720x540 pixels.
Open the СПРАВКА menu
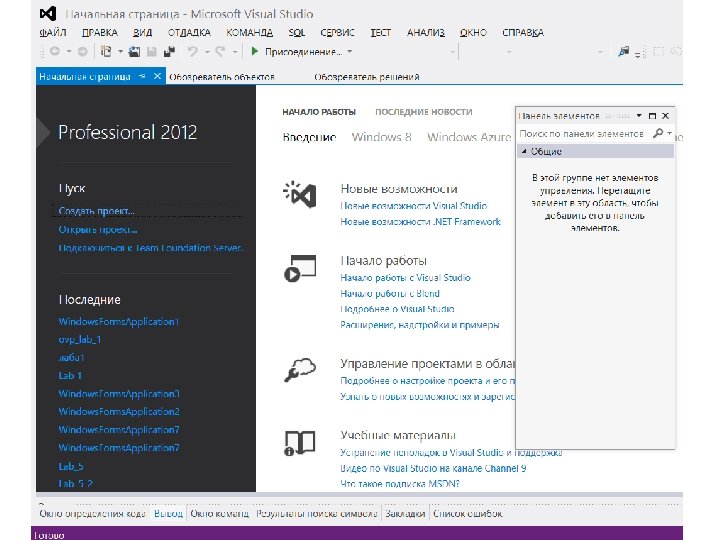pyautogui.click(x=523, y=33)
